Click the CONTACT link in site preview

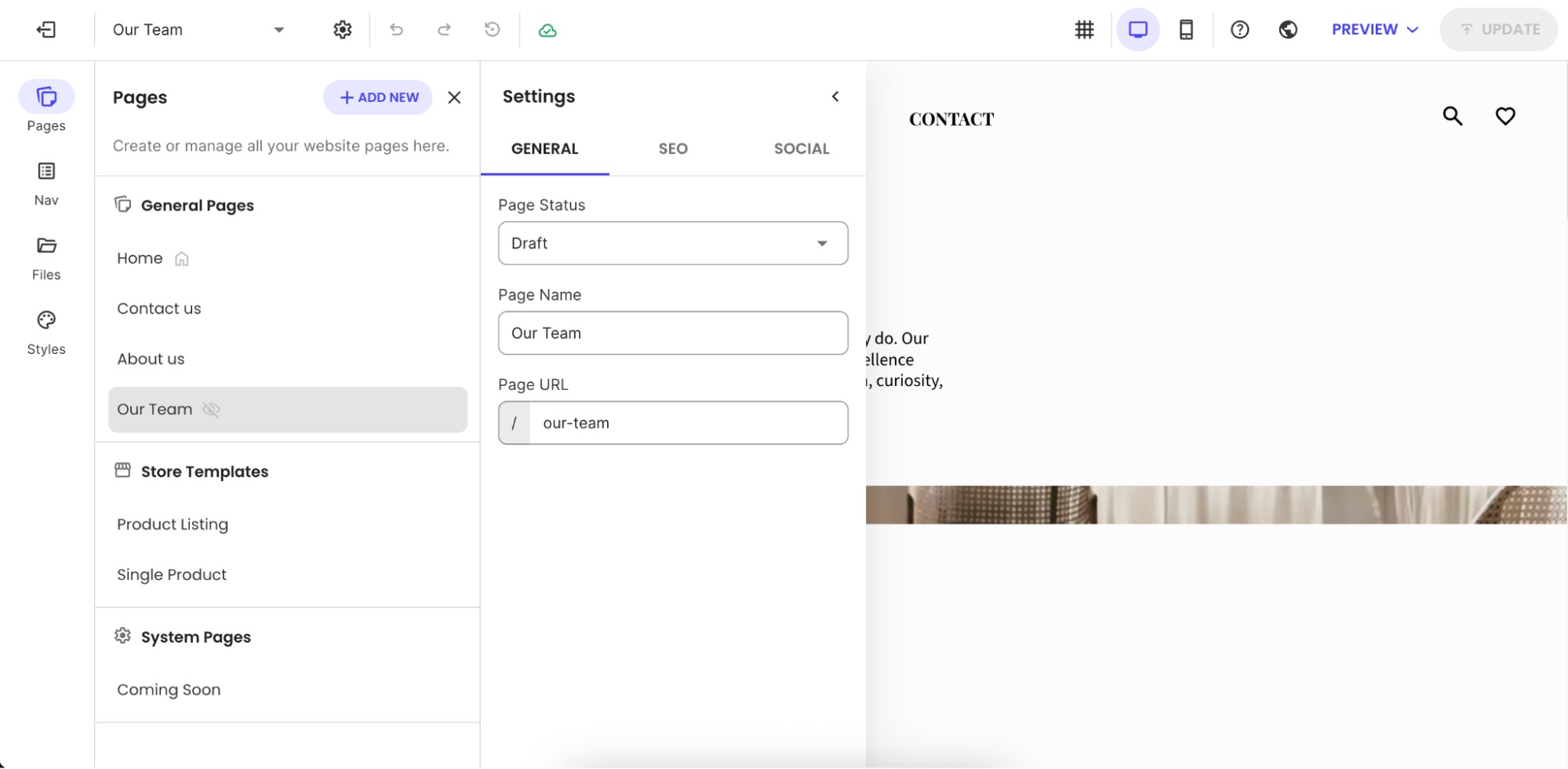click(951, 119)
